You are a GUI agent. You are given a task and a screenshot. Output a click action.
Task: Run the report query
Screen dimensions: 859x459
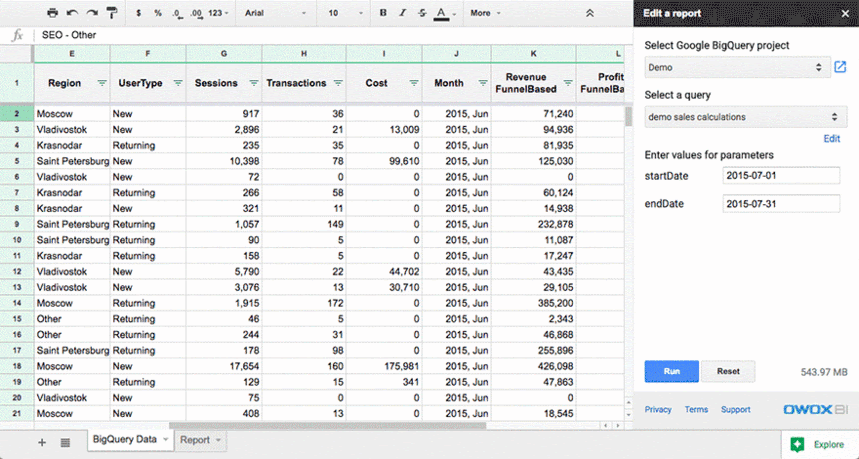coord(672,371)
